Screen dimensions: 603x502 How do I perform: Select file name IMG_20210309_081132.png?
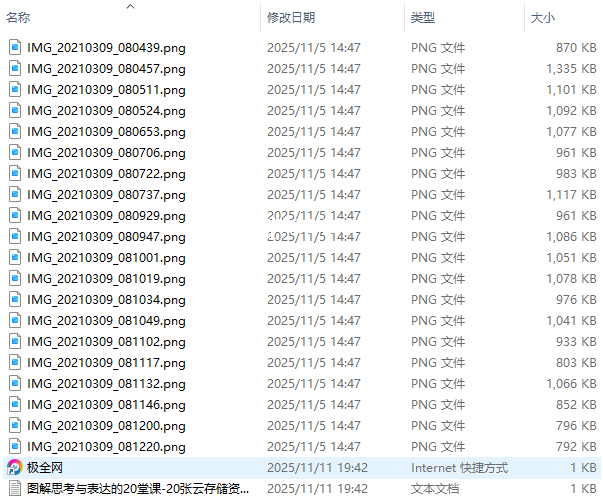(x=106, y=384)
